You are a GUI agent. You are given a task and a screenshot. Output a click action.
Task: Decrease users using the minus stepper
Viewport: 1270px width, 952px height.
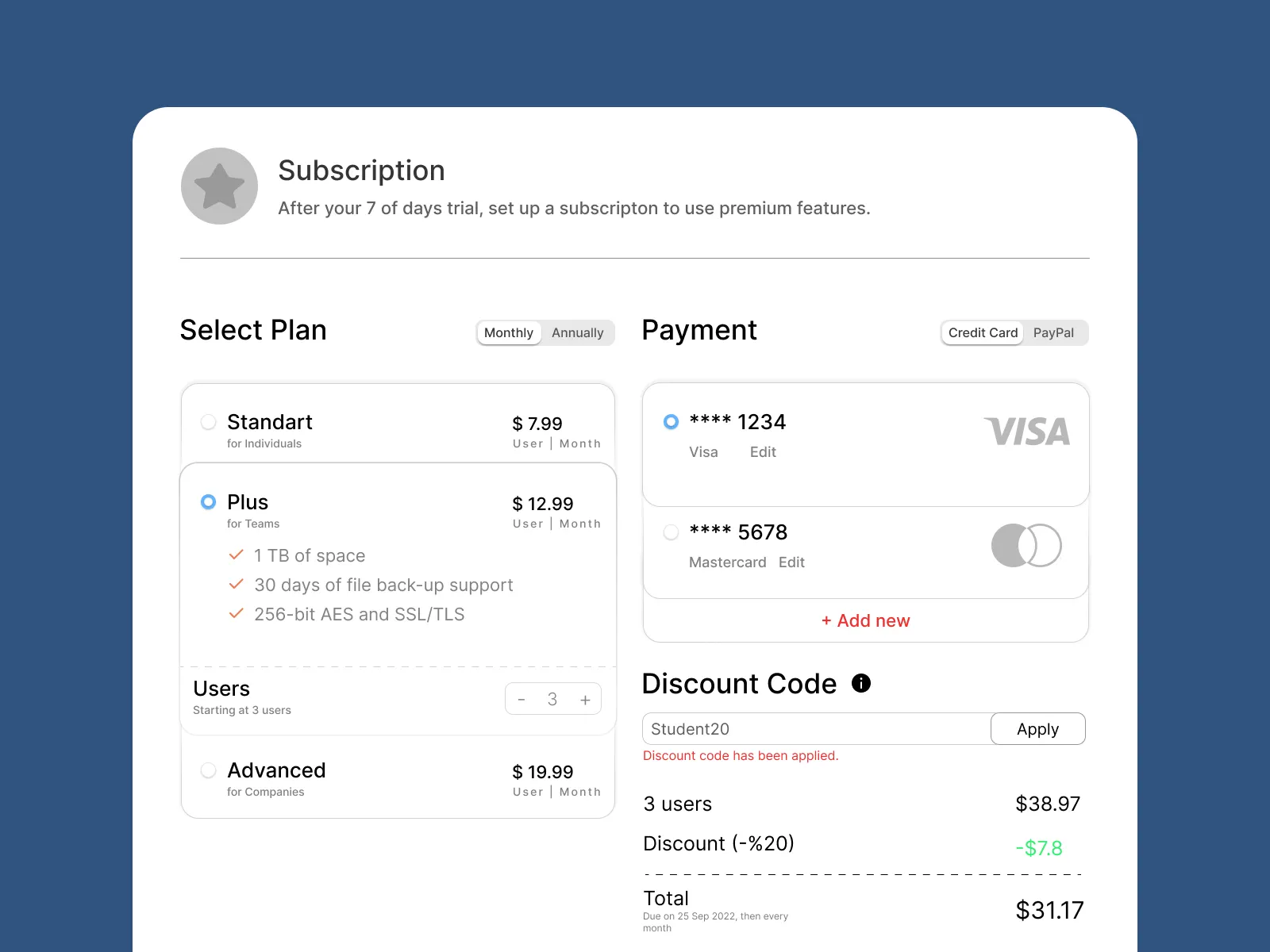521,699
